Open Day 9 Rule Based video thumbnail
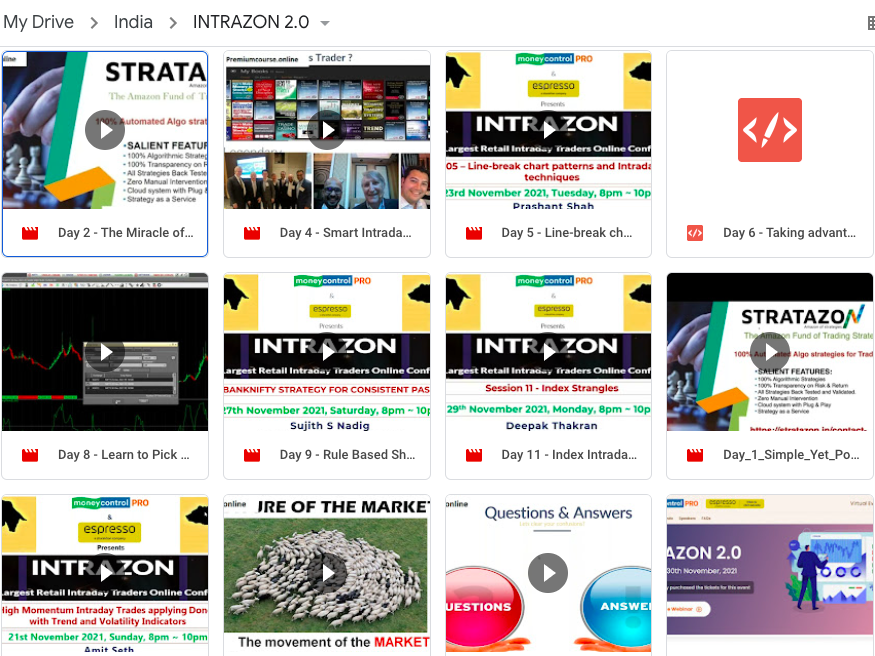Screen dimensions: 875x656 327,352
